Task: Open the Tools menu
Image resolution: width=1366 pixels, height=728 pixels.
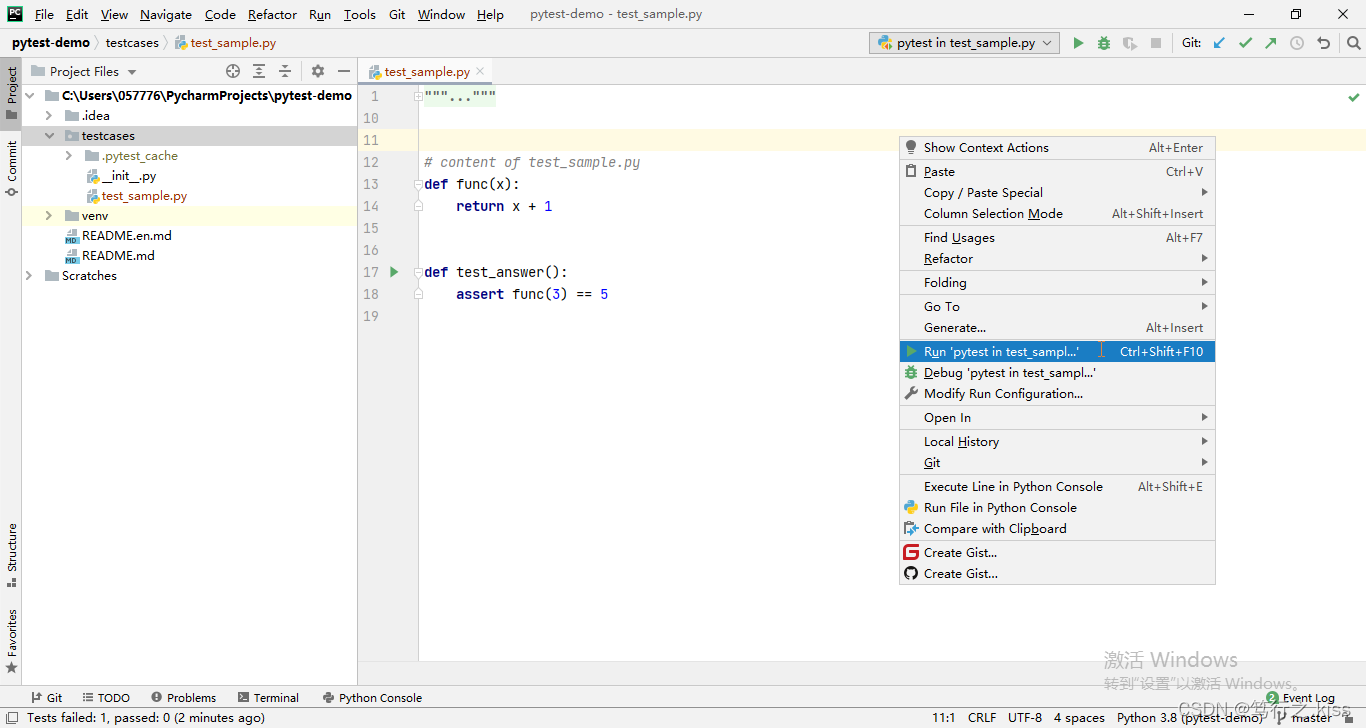Action: point(359,14)
